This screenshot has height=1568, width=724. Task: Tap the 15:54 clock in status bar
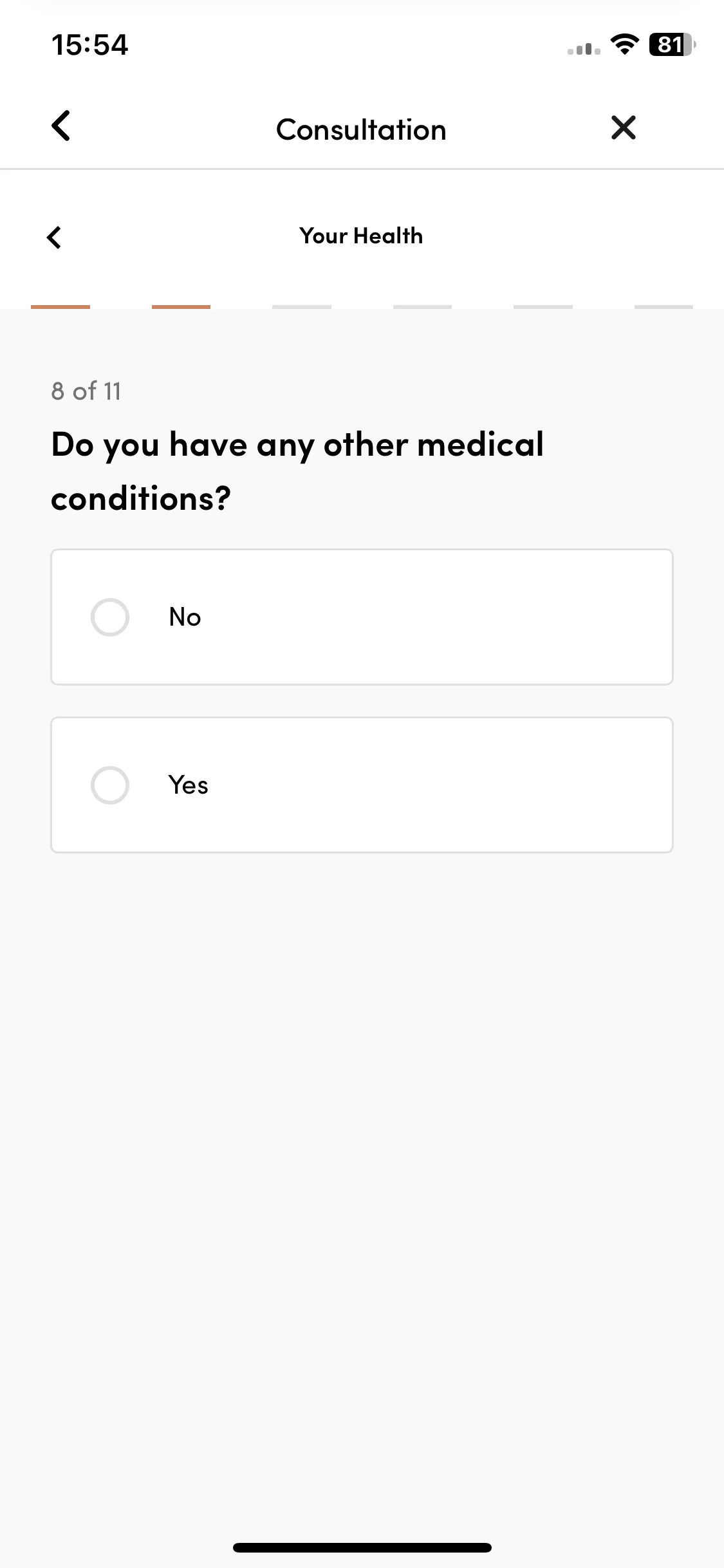coord(90,45)
